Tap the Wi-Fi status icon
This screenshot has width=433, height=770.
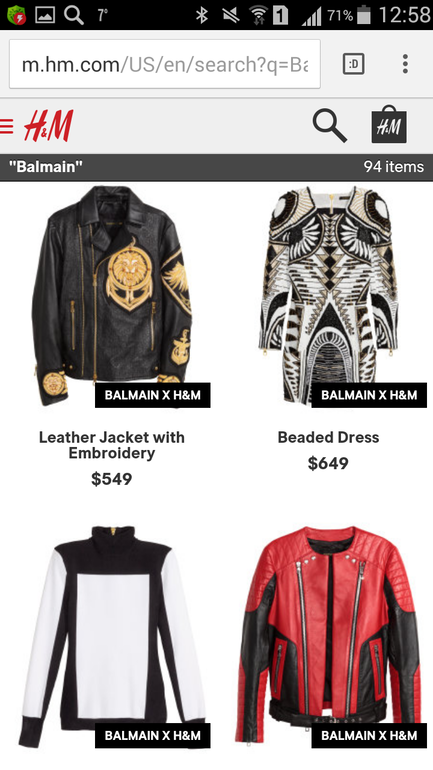point(257,15)
